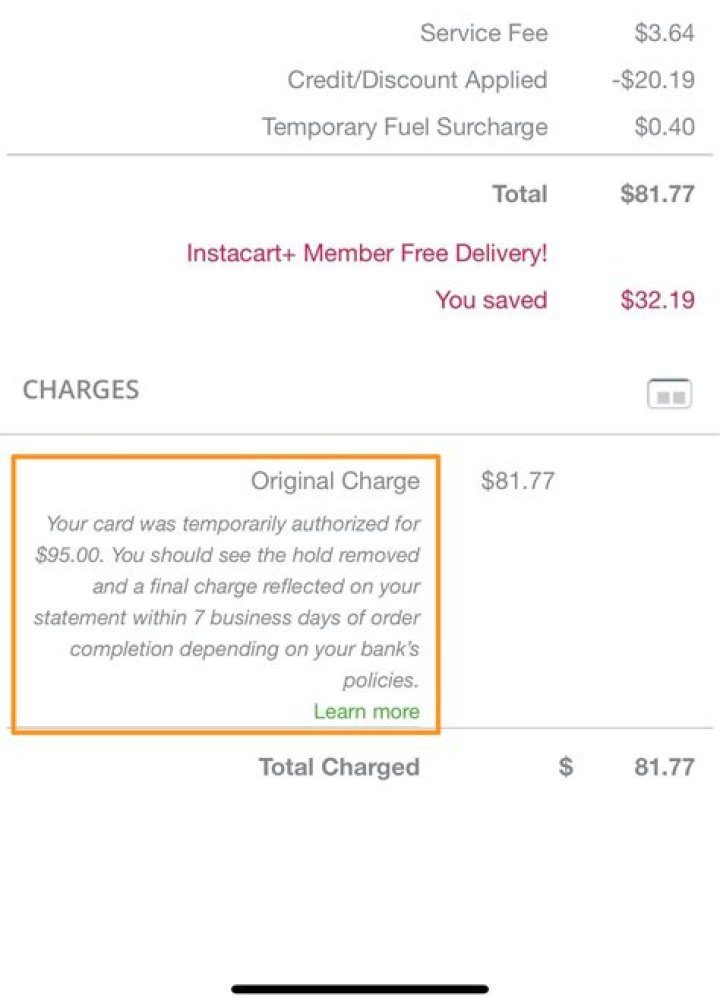The width and height of the screenshot is (720, 1007).
Task: Click the credit card icon beside CHARGES
Action: (669, 394)
